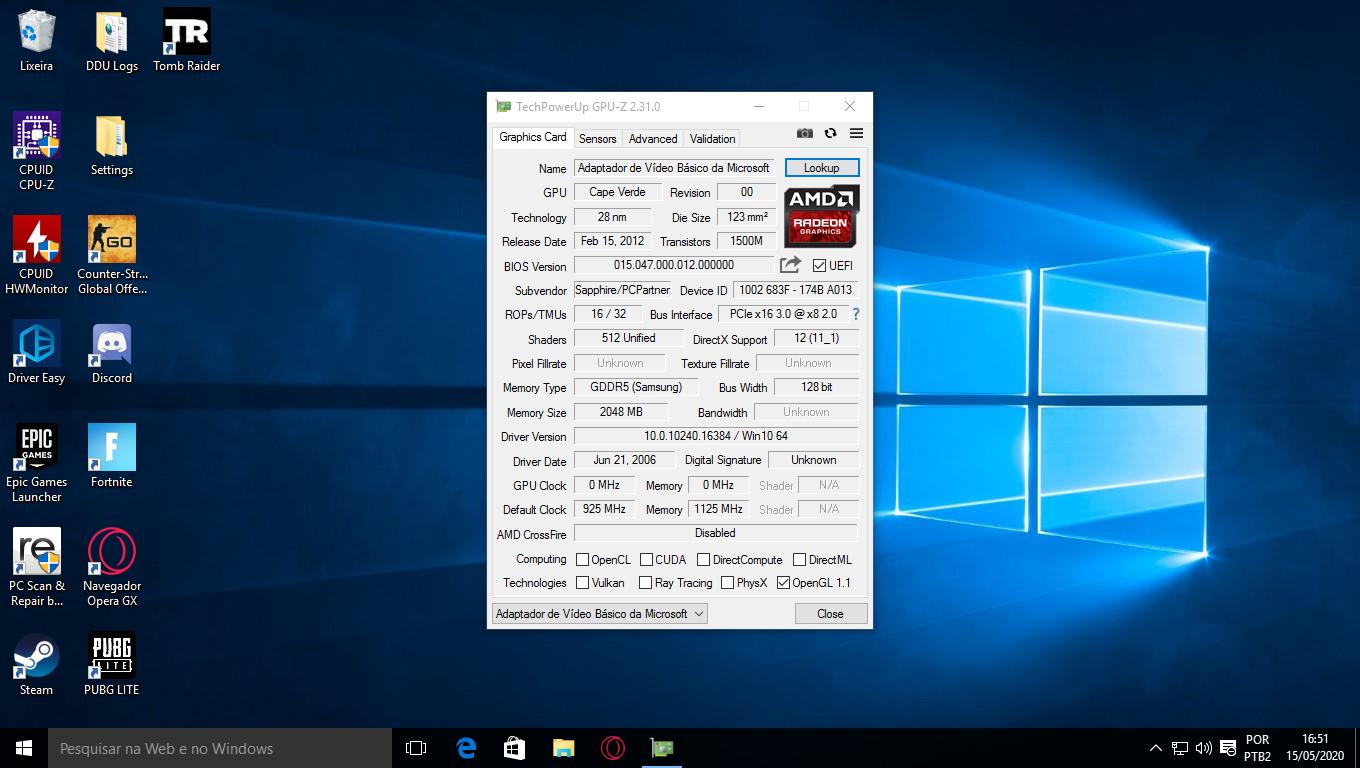
Task: Open Microsoft Store from the taskbar
Action: [514, 748]
